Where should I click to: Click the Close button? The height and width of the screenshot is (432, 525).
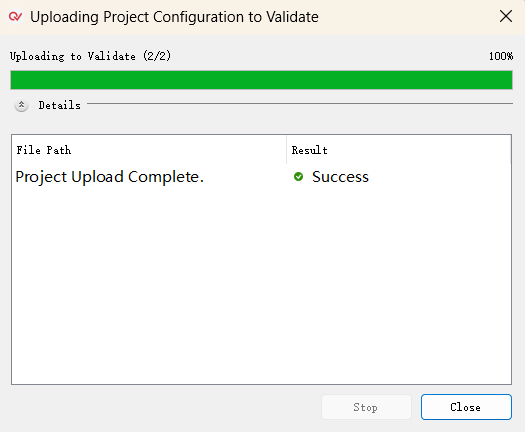466,407
